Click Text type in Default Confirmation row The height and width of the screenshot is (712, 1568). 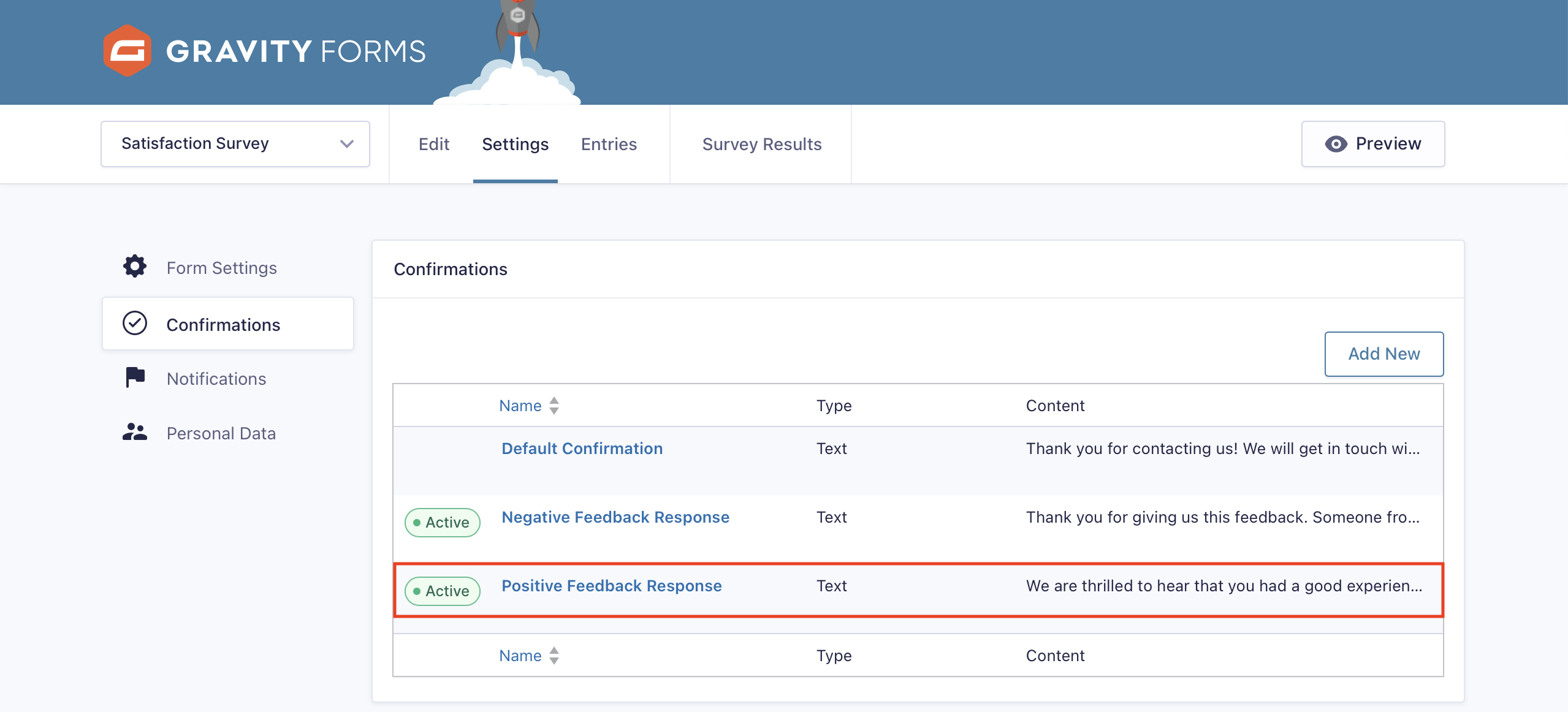click(832, 449)
